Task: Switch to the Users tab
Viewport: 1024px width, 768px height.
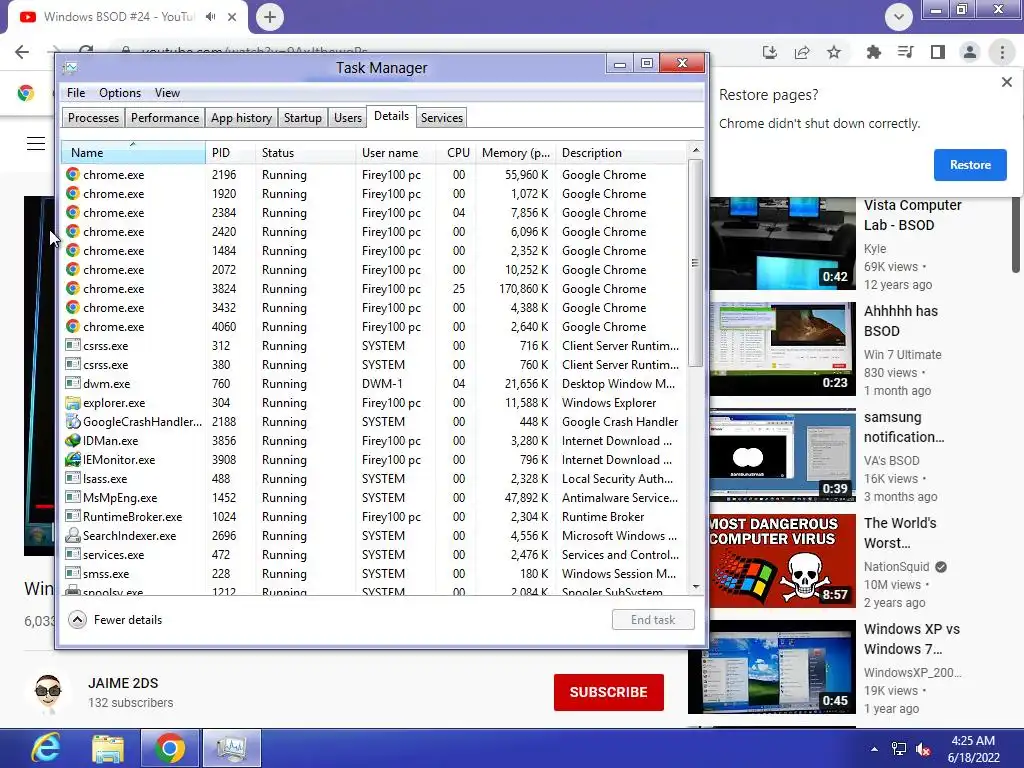Action: [347, 118]
